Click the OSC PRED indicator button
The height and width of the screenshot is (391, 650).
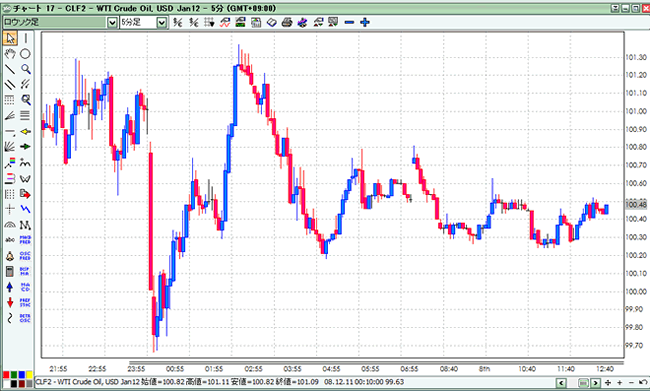click(25, 256)
